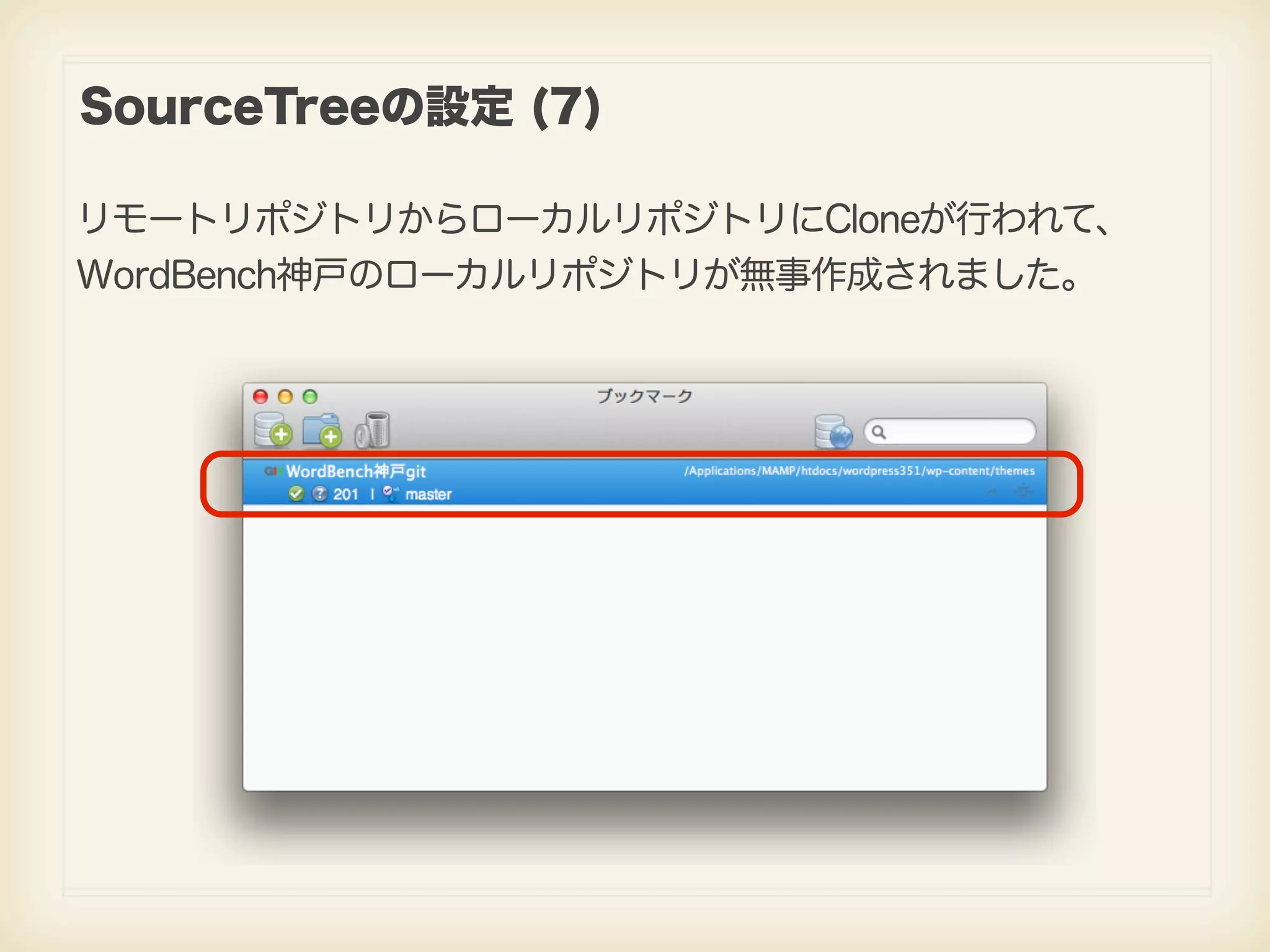
Task: Click the faint share arrow in bookmark row
Action: pos(992,492)
